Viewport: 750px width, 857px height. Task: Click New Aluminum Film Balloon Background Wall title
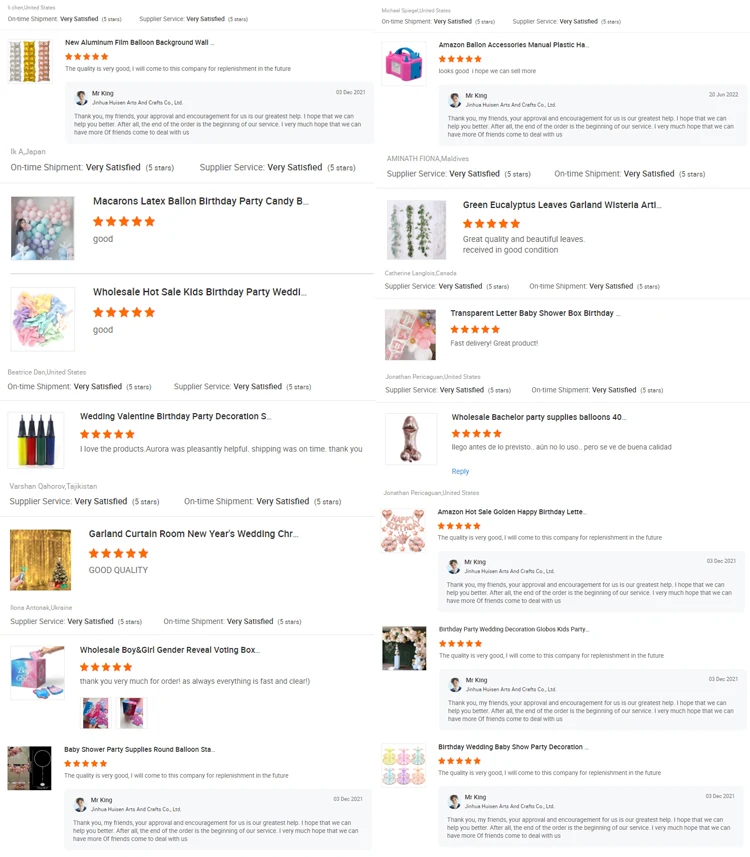tap(139, 43)
